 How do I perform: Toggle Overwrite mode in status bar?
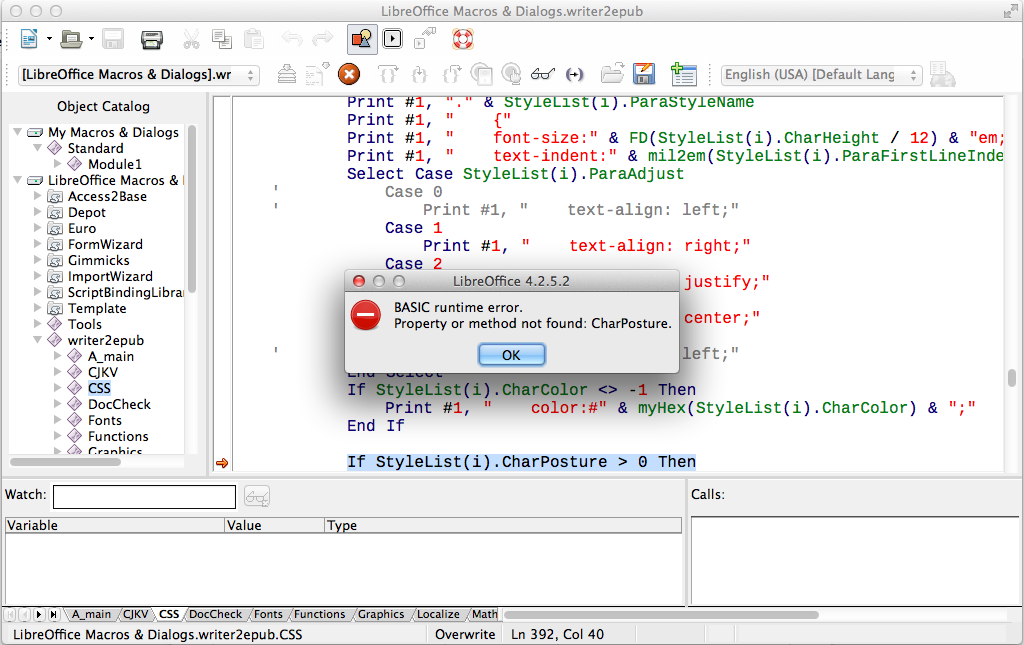click(466, 634)
